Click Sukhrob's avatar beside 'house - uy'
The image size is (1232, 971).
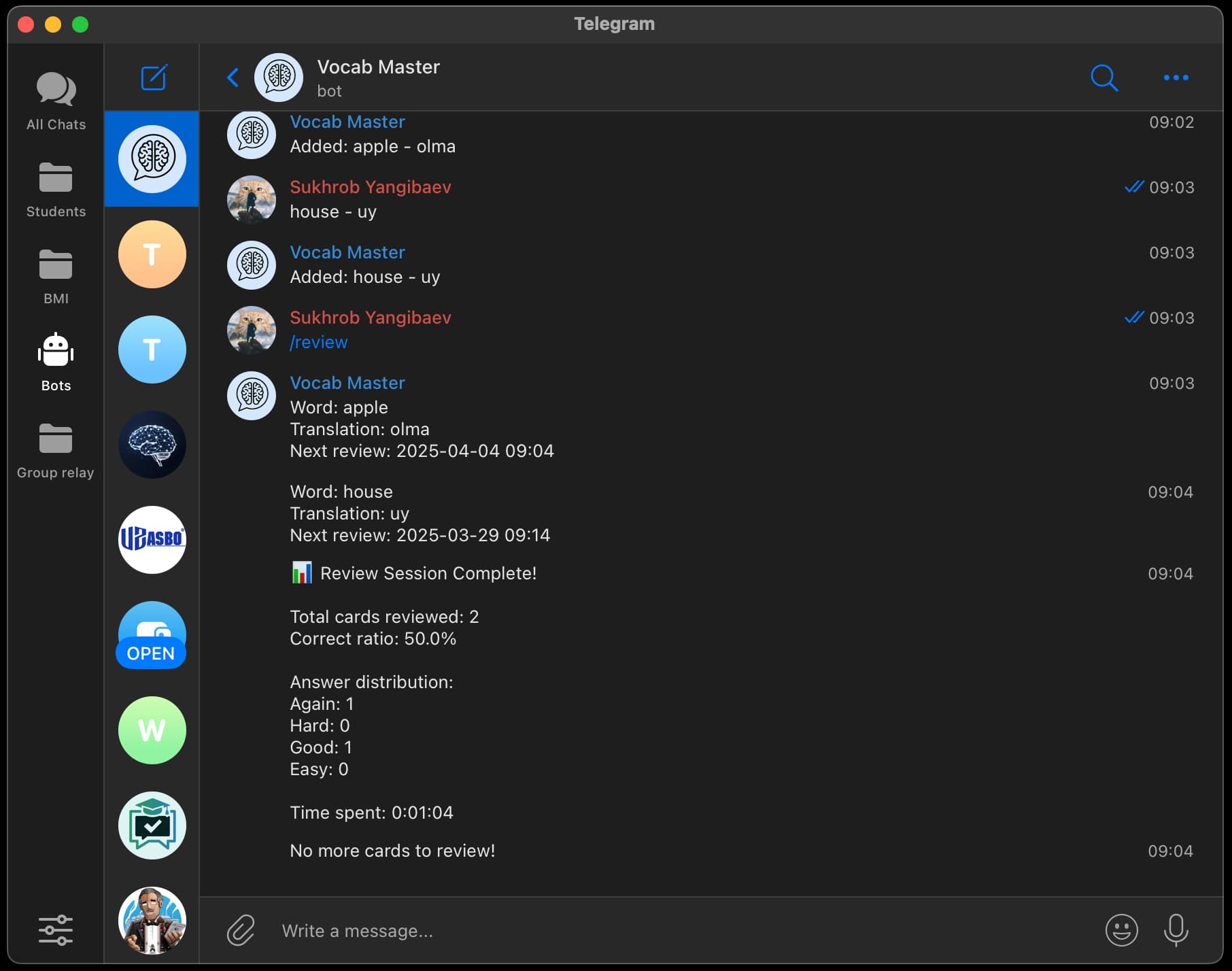(252, 200)
